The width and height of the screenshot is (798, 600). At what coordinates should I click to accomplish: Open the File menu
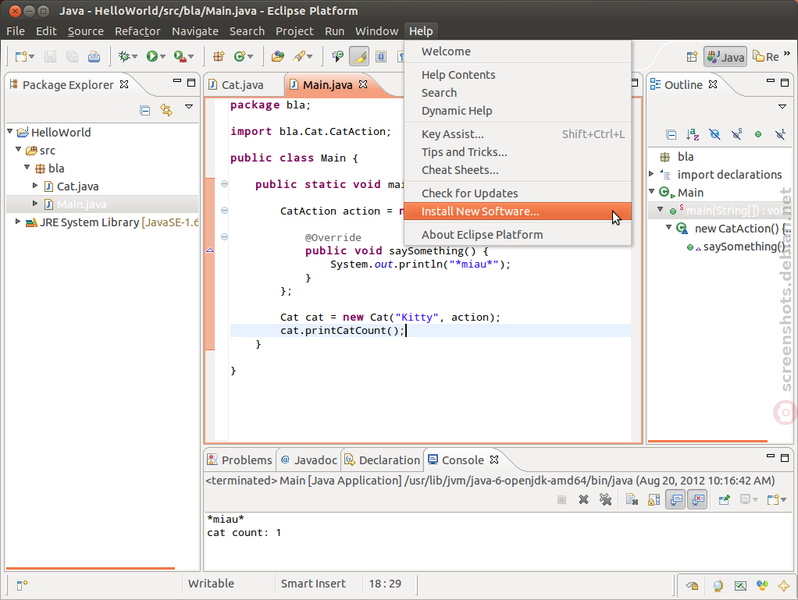(x=15, y=31)
